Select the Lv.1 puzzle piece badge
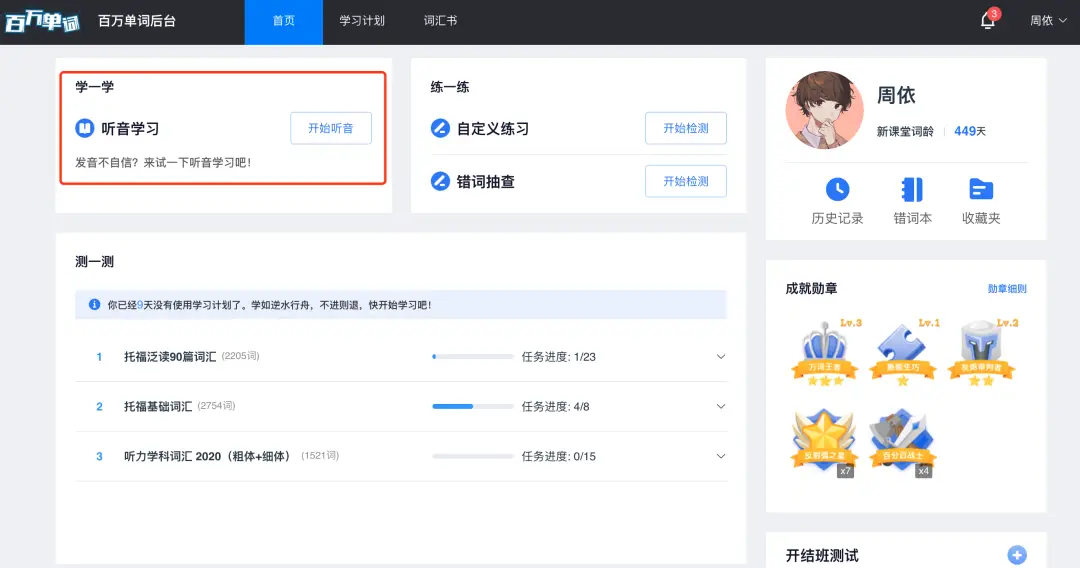Viewport: 1080px width, 568px height. tap(903, 353)
